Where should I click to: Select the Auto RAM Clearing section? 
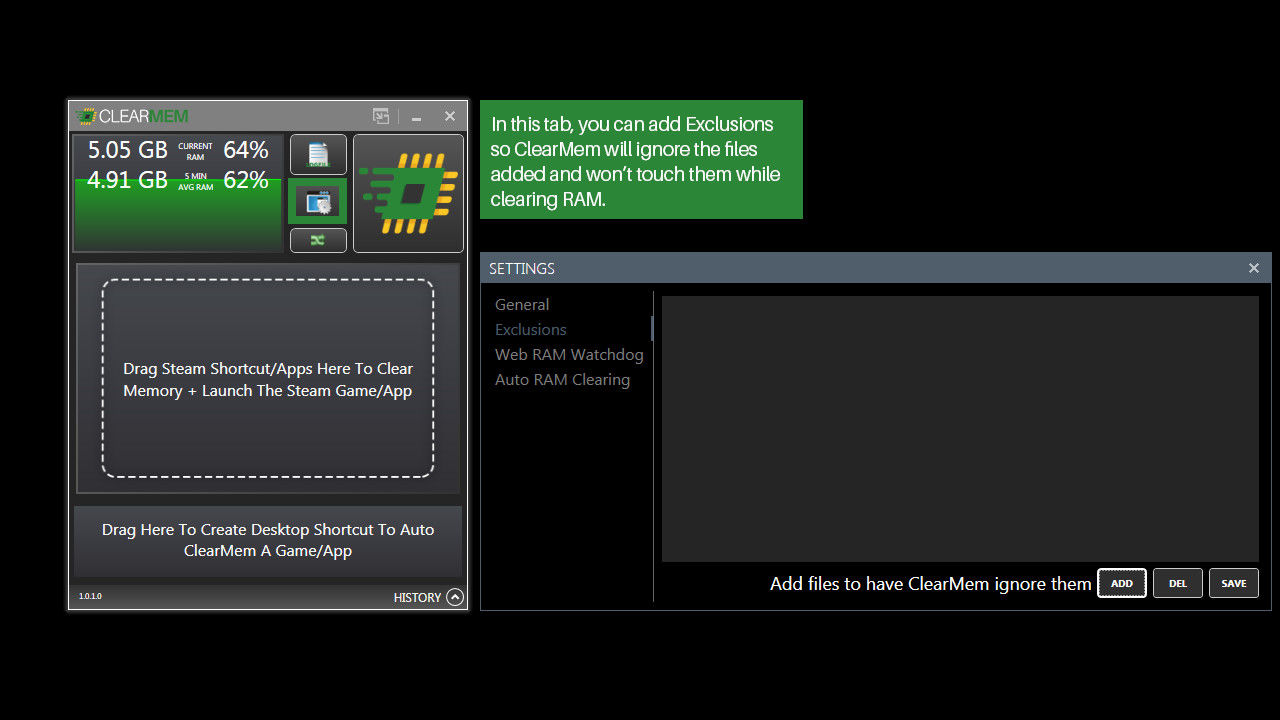pyautogui.click(x=562, y=379)
